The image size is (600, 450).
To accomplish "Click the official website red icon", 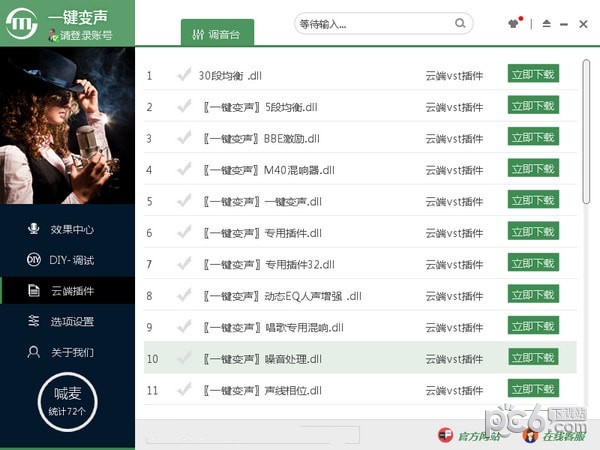I will click(x=445, y=435).
